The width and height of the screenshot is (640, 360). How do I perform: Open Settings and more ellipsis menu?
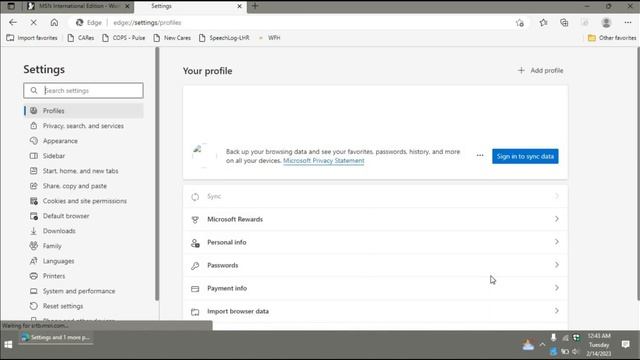pyautogui.click(x=628, y=23)
